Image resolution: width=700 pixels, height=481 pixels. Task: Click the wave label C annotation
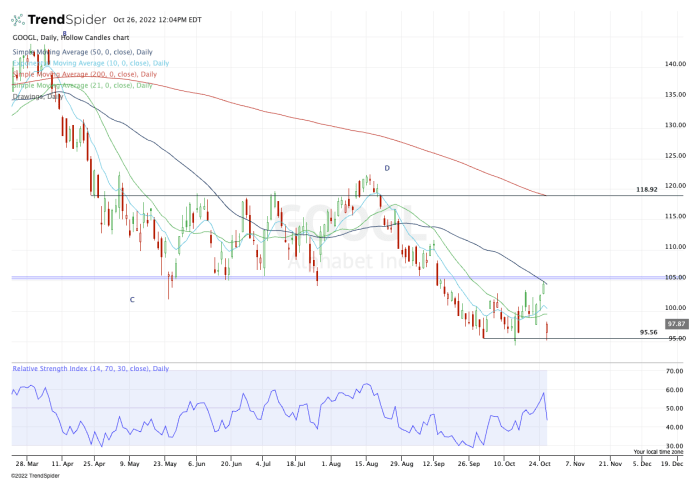tap(131, 299)
